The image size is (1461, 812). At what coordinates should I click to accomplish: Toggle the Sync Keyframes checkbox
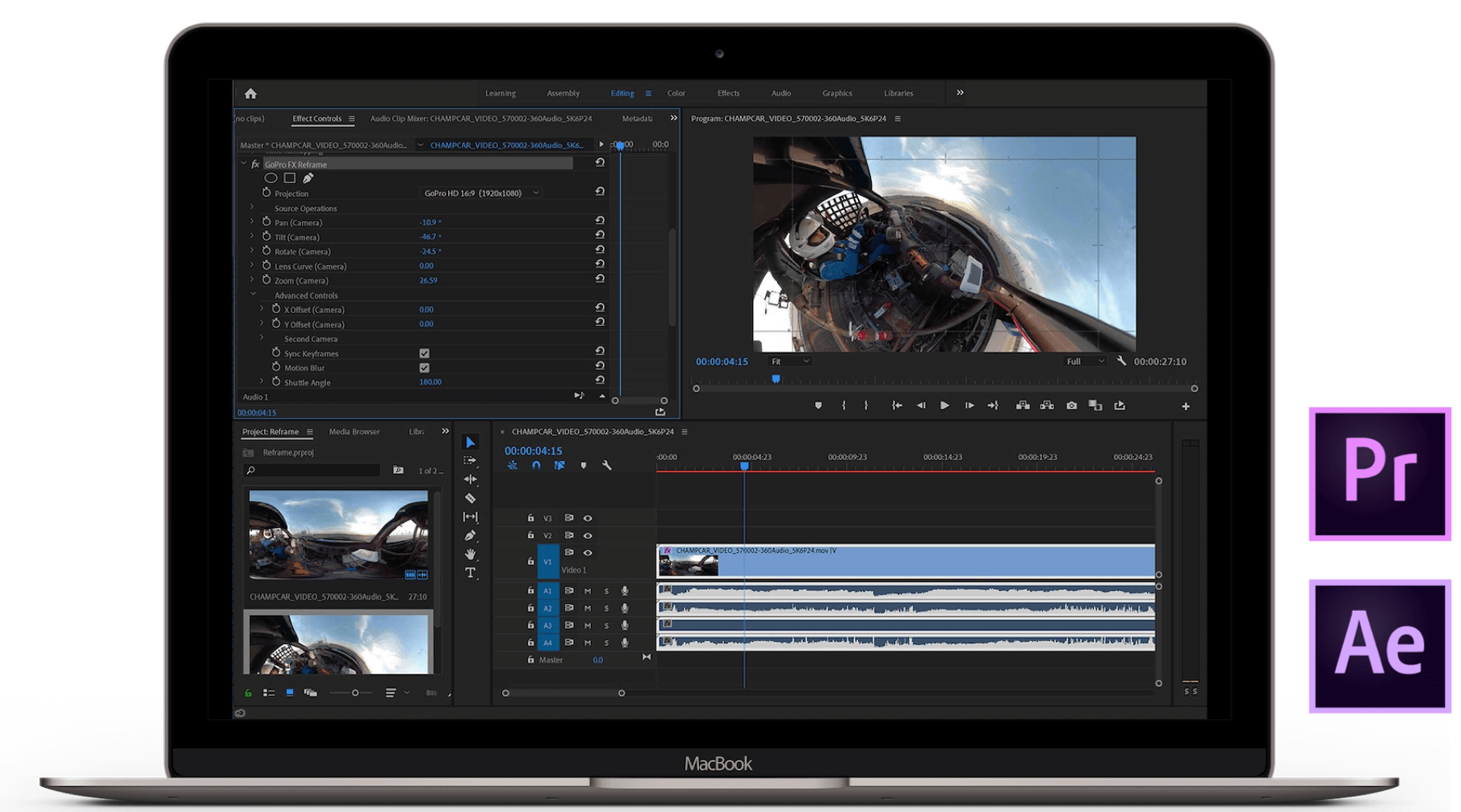point(425,352)
